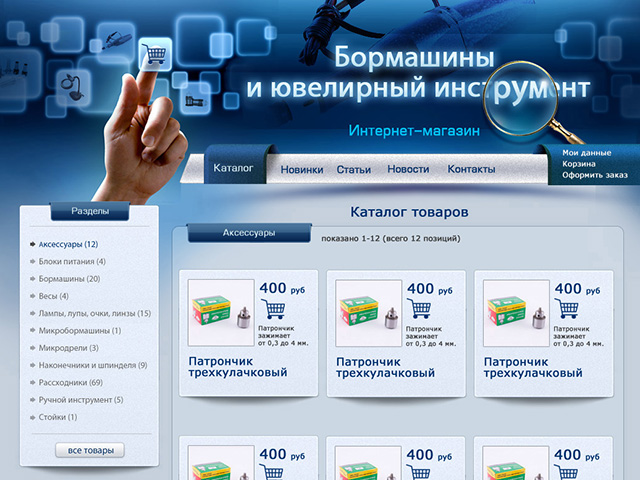
Task: Select Микродрели (3) category
Action: (x=69, y=348)
